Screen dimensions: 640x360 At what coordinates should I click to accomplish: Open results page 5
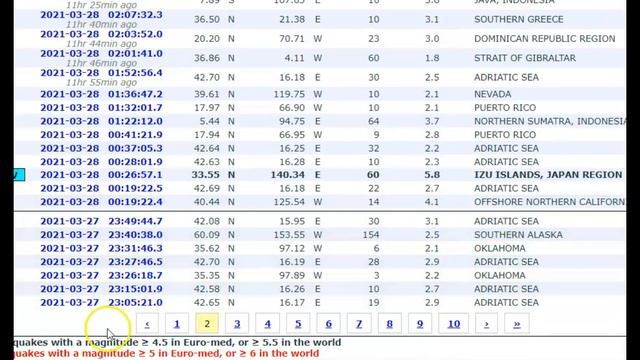click(x=298, y=324)
